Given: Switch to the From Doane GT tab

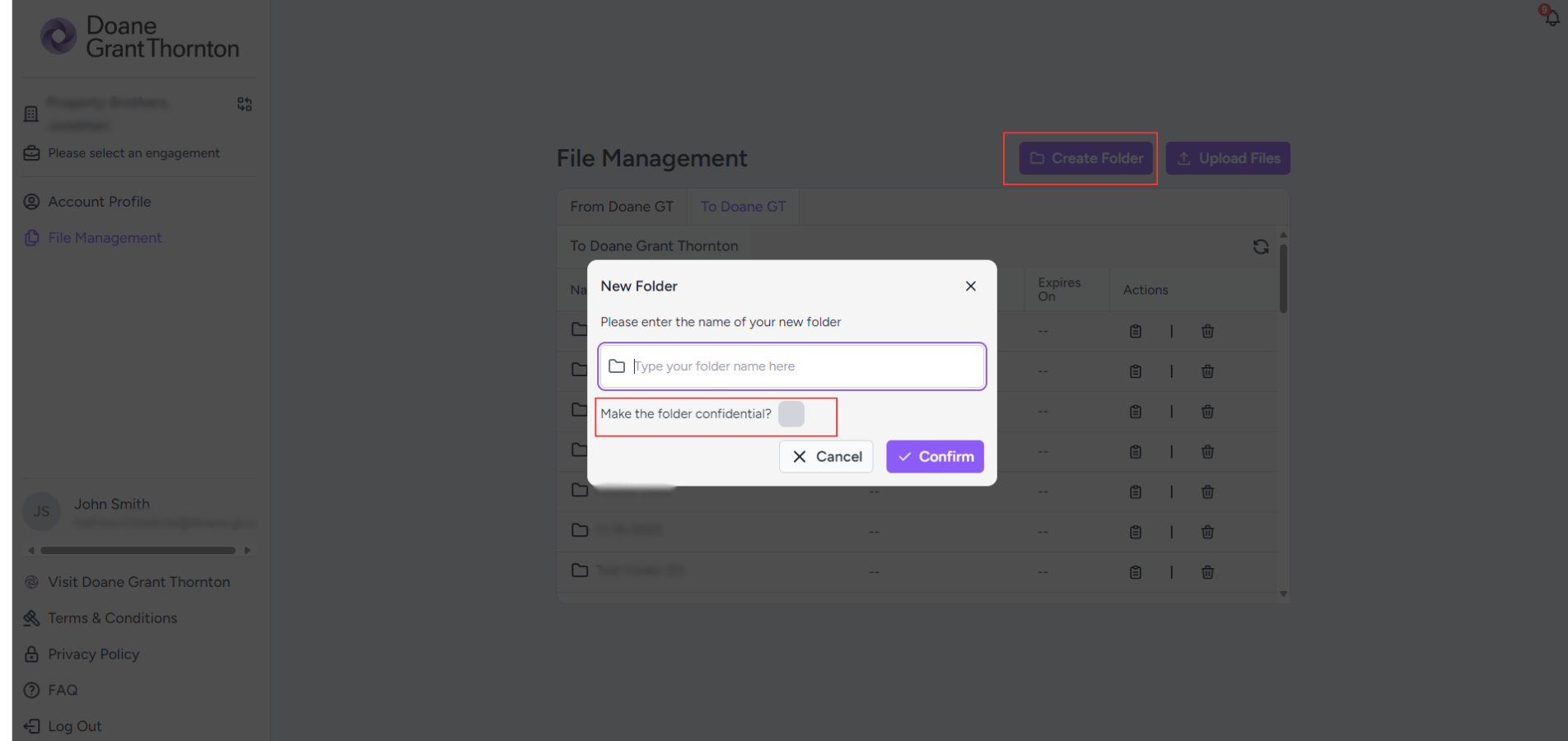Looking at the screenshot, I should tap(622, 207).
